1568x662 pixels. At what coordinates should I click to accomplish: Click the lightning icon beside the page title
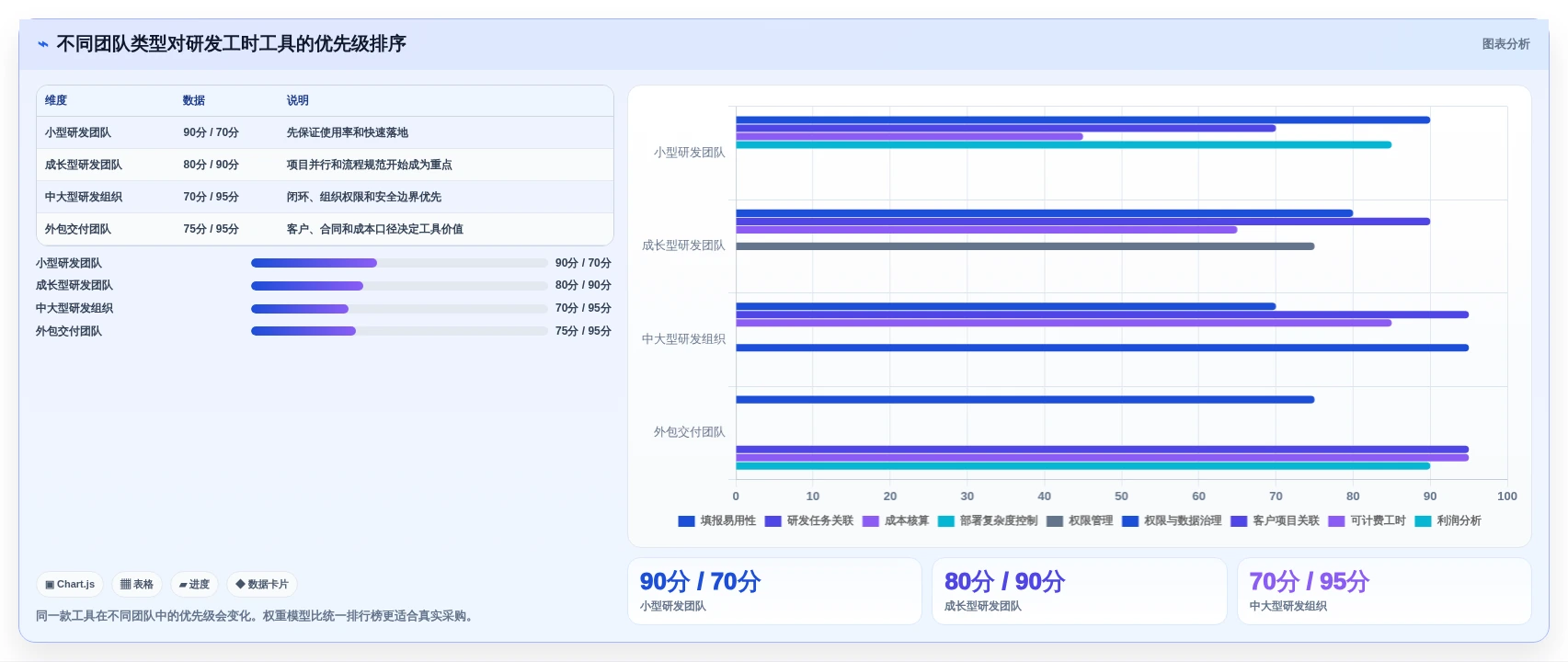[x=42, y=44]
